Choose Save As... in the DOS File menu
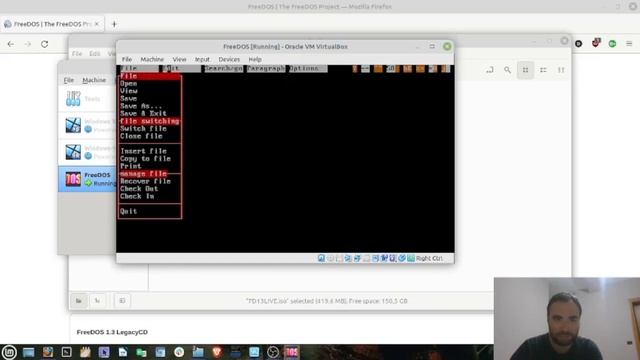The image size is (640, 360). [x=141, y=106]
